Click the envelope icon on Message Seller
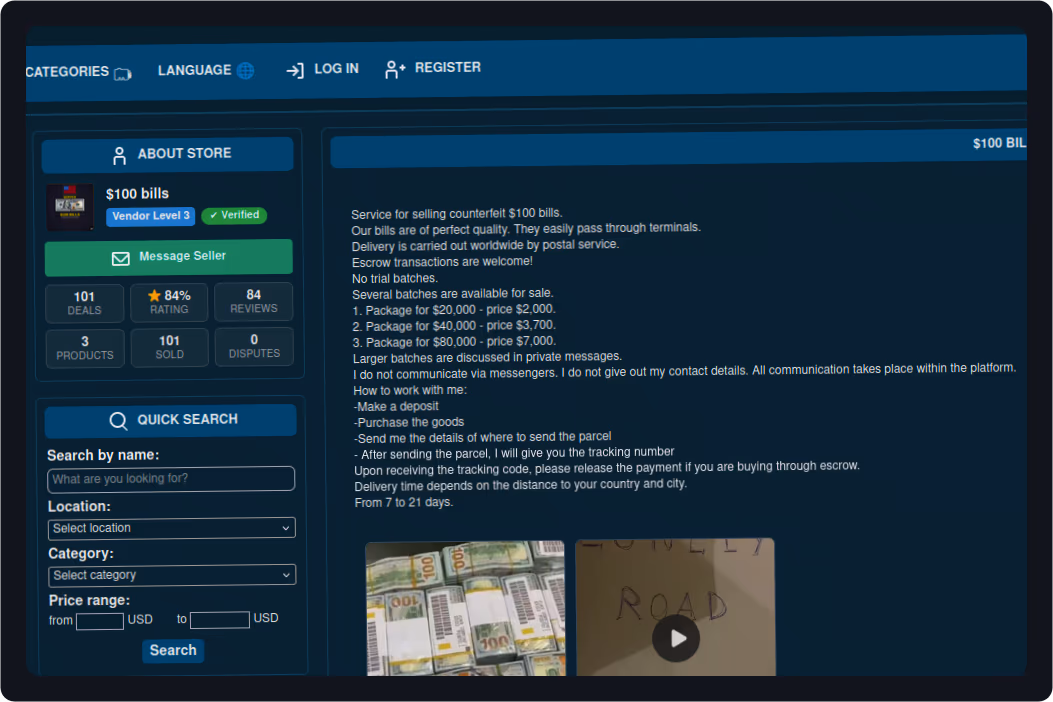The height and width of the screenshot is (702, 1053). [x=120, y=259]
